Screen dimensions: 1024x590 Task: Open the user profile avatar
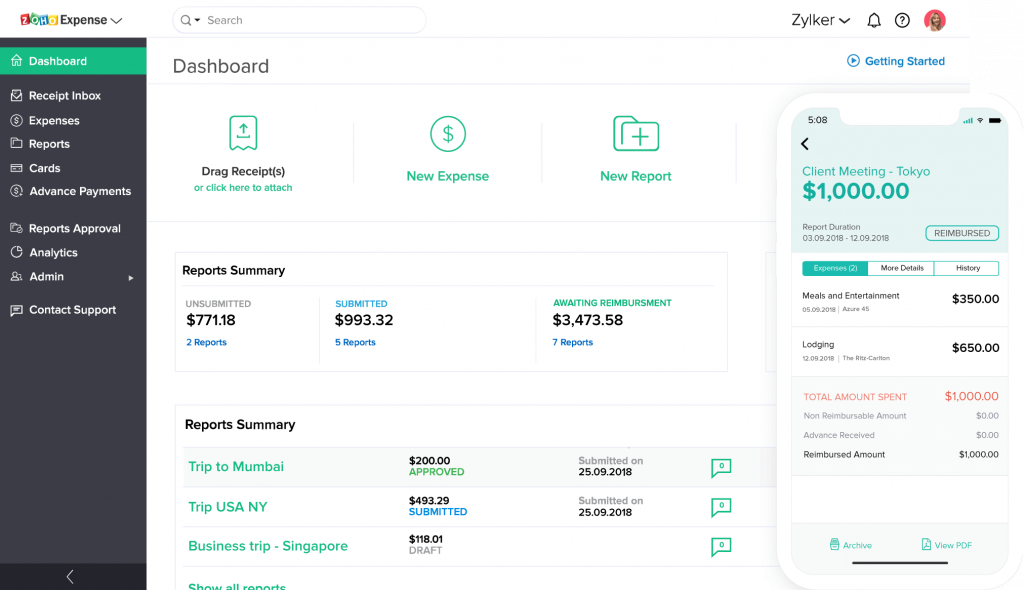coord(935,20)
